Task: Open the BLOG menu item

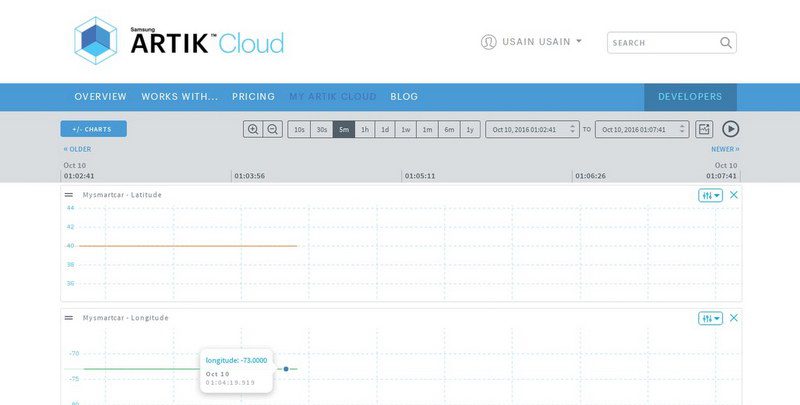Action: [404, 96]
